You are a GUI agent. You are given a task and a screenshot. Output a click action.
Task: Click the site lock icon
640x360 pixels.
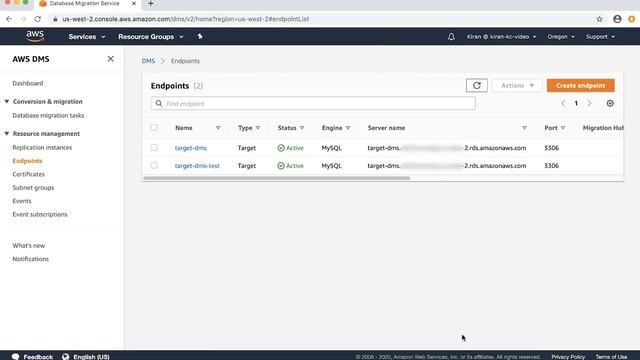[x=56, y=19]
